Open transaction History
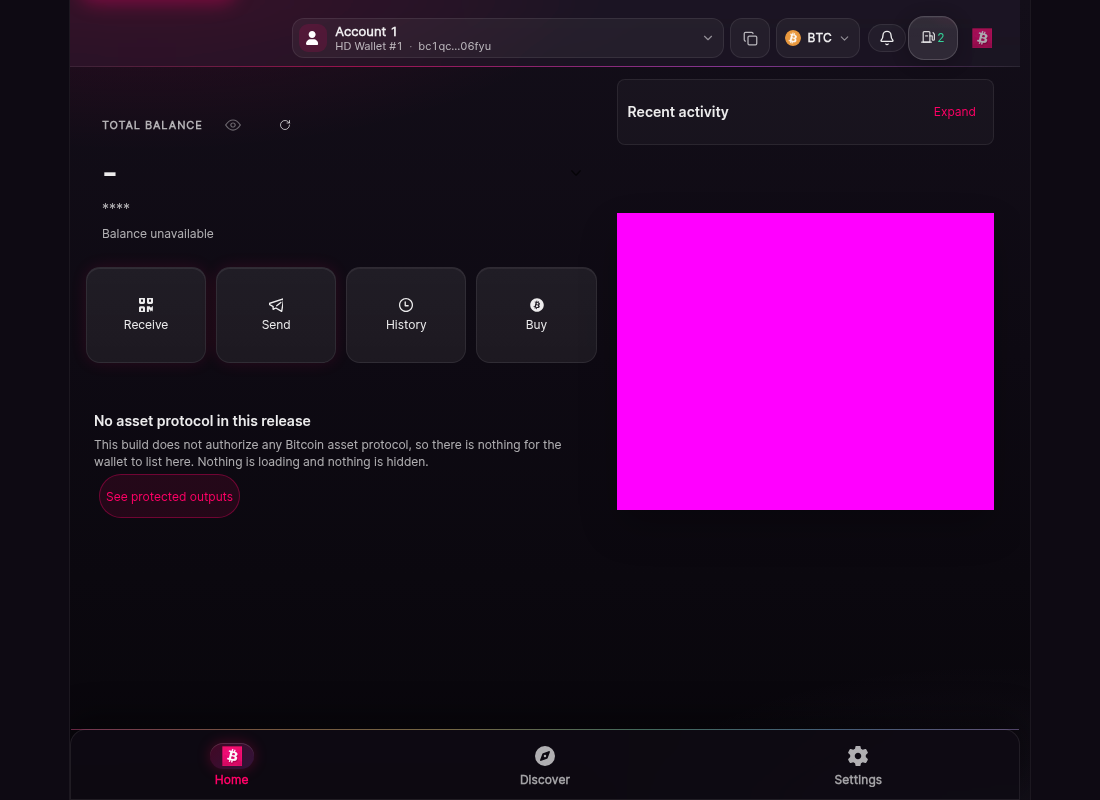1100x800 pixels. (405, 315)
